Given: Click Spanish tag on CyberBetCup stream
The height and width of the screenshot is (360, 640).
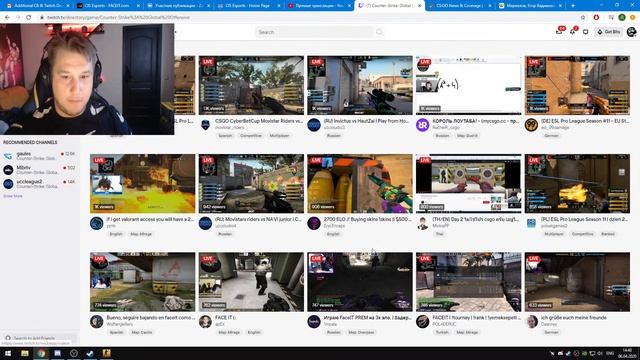Looking at the screenshot, I should tap(225, 136).
